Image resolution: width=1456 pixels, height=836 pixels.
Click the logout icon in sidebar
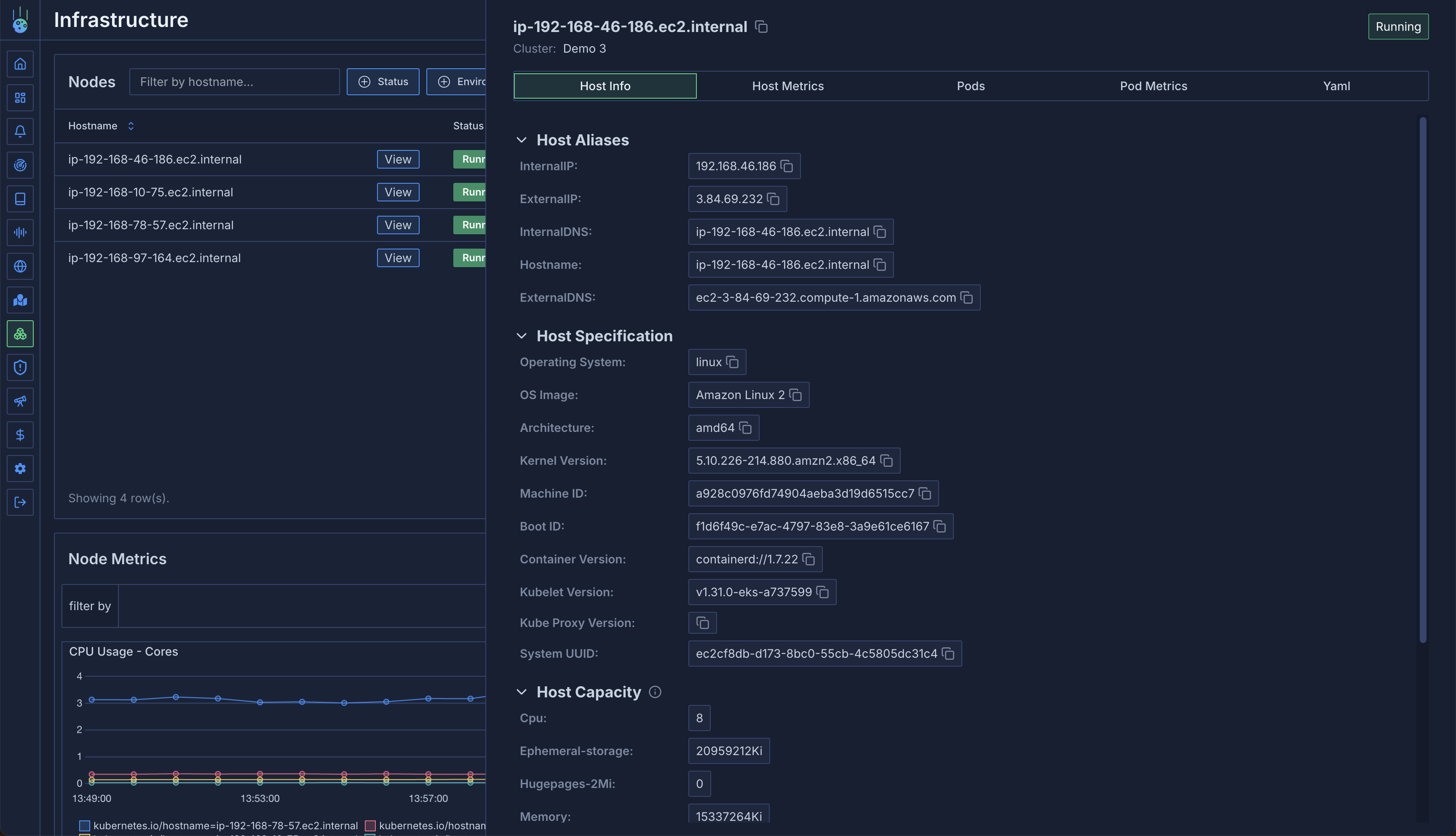point(20,502)
